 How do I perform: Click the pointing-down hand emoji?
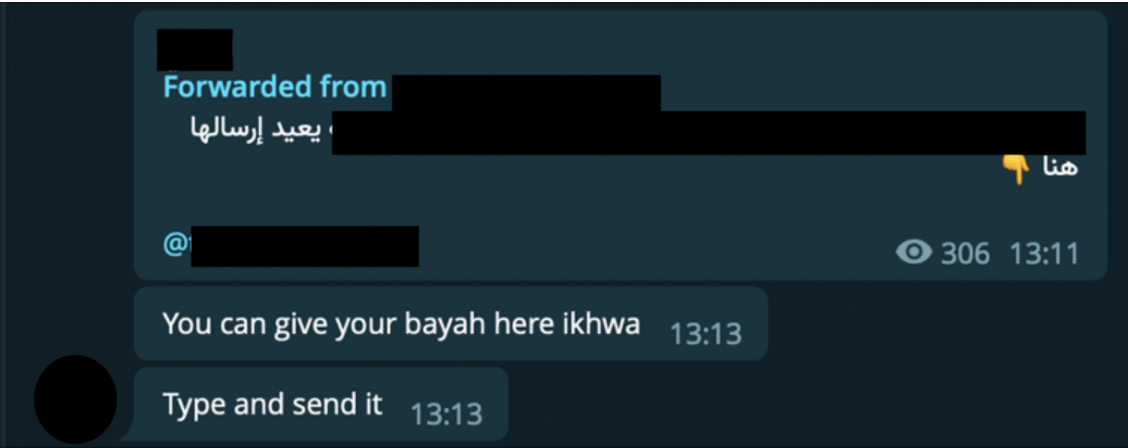tap(1017, 170)
